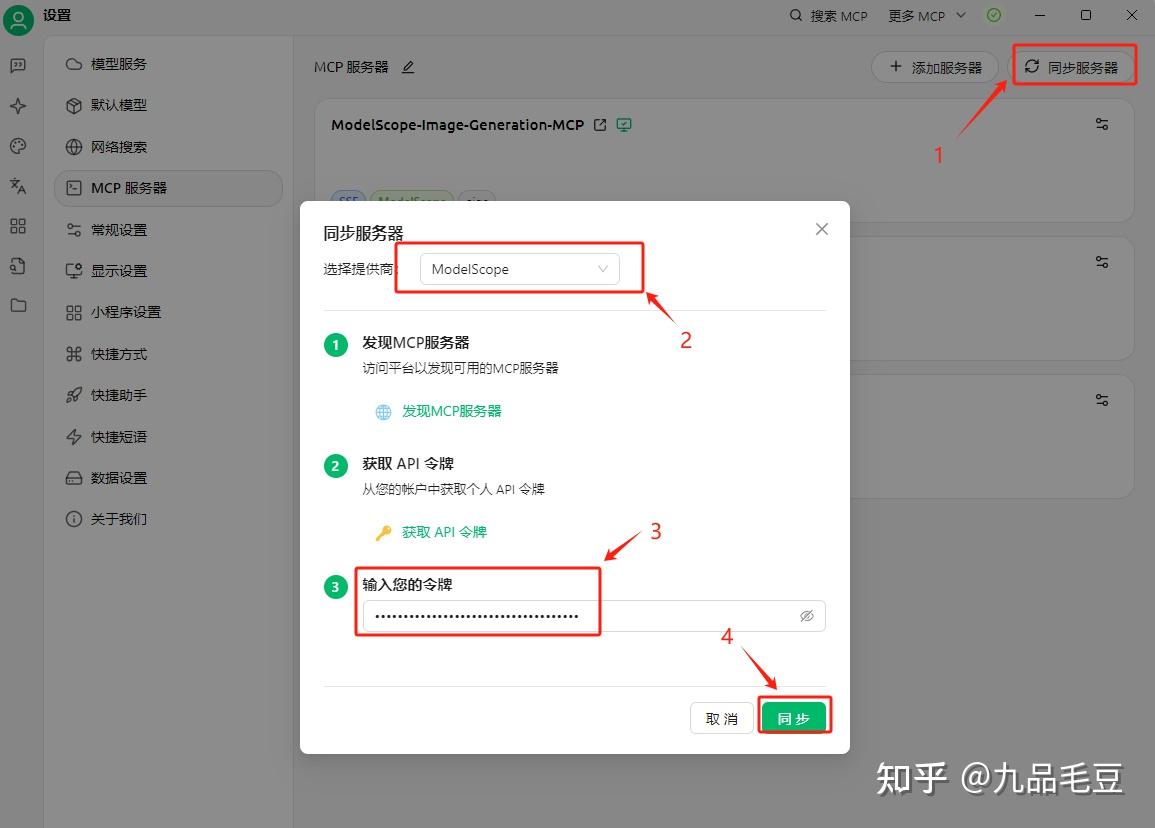Click the monitor icon next to the server title

click(623, 124)
